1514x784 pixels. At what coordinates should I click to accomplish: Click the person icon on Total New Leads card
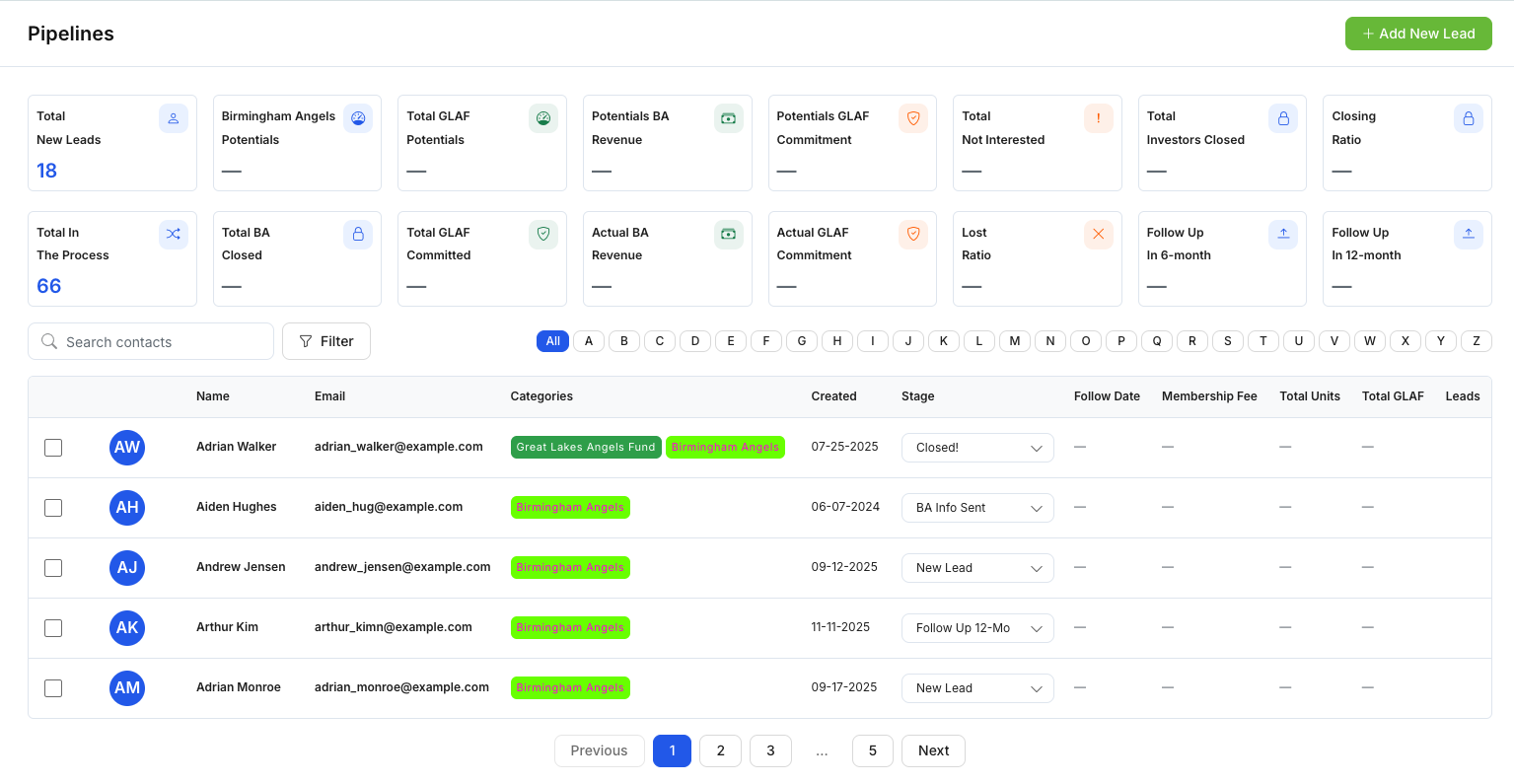pyautogui.click(x=173, y=118)
